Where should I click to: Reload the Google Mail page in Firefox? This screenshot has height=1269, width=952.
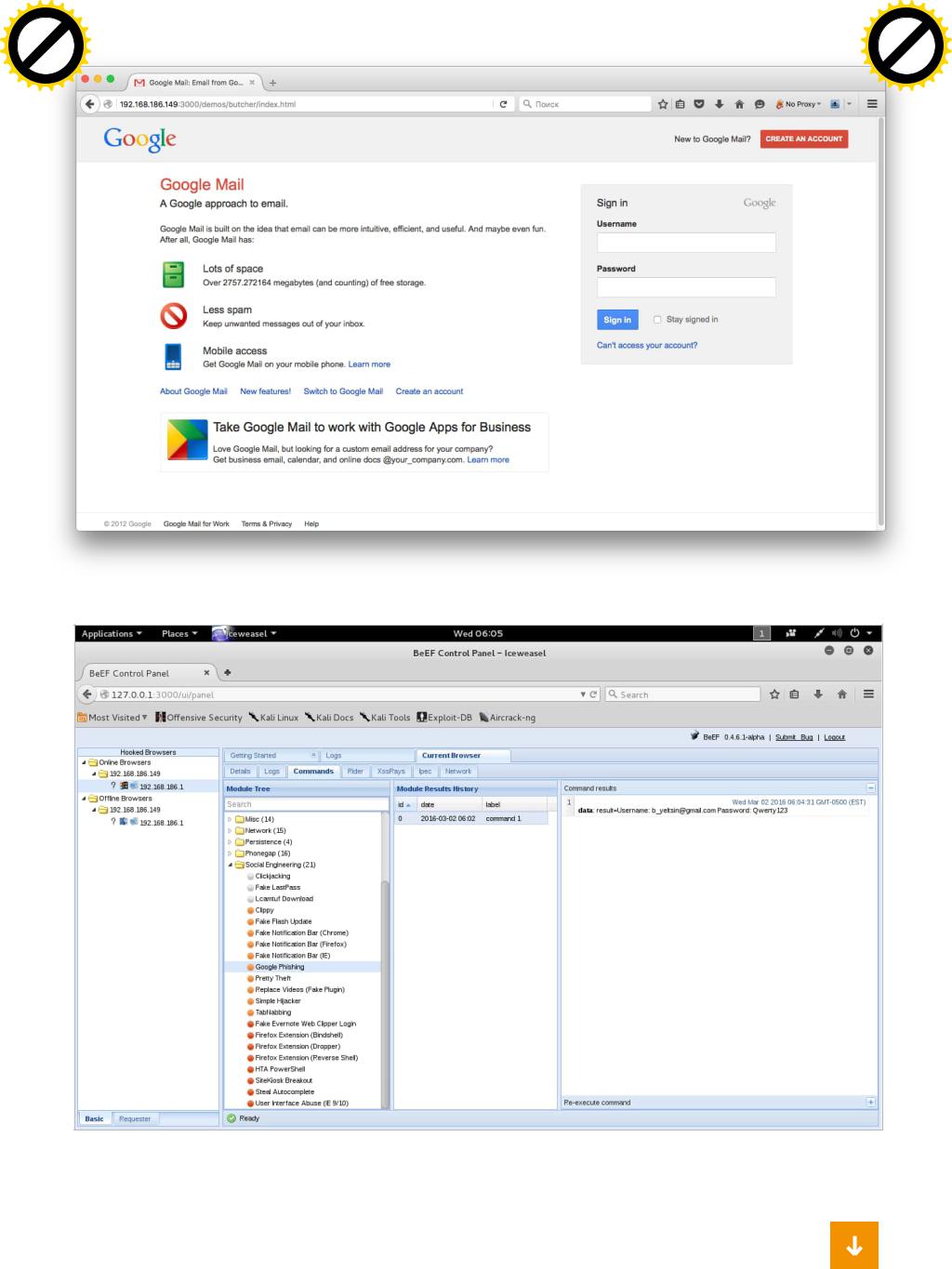[x=503, y=104]
